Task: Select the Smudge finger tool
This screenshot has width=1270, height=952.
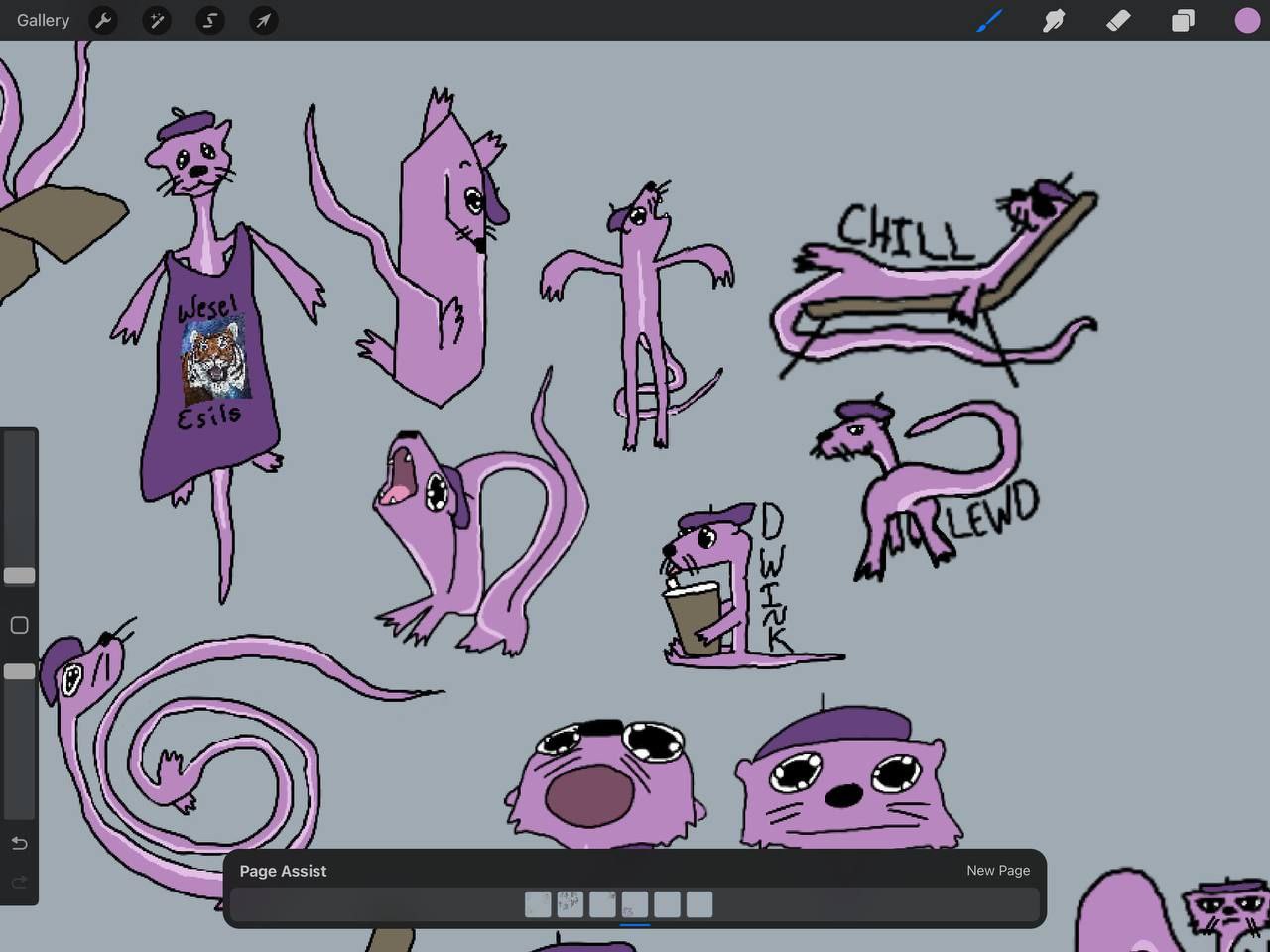Action: coord(1054,20)
